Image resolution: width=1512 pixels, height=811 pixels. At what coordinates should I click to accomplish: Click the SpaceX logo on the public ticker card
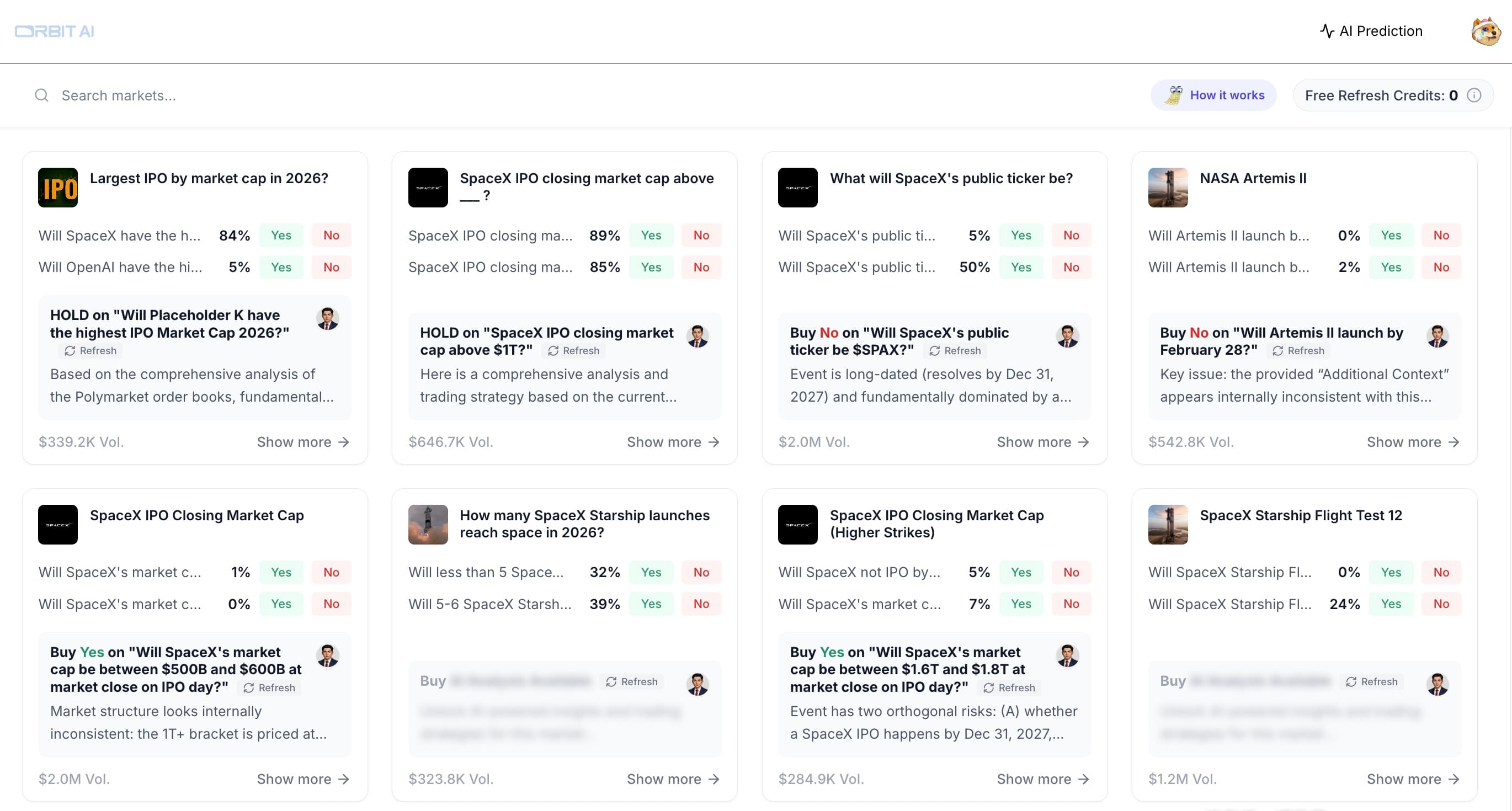pyautogui.click(x=798, y=188)
